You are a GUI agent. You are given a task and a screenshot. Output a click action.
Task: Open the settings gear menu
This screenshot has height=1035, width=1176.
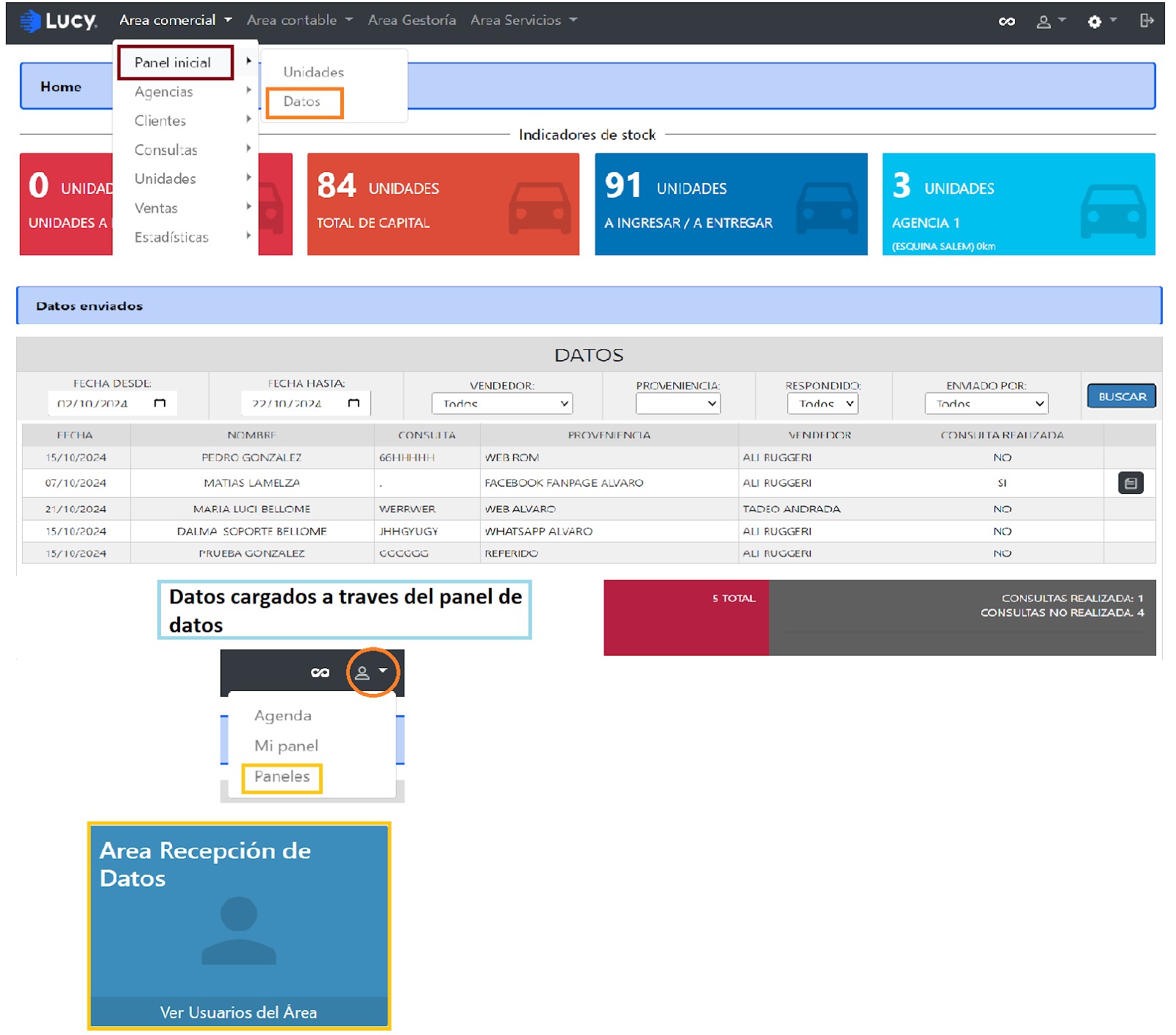[x=1101, y=21]
